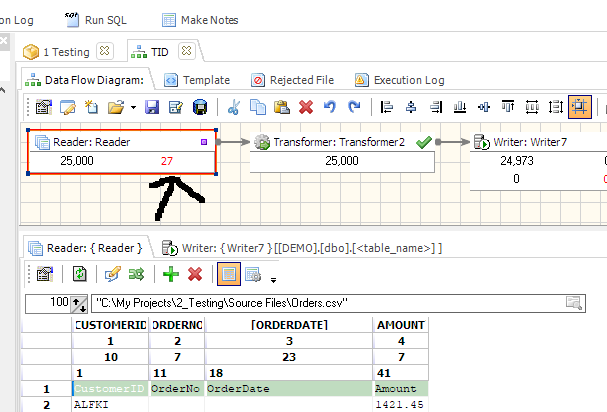The image size is (607, 412).
Task: Click the checklist-edit icon beside save
Action: coord(176,107)
